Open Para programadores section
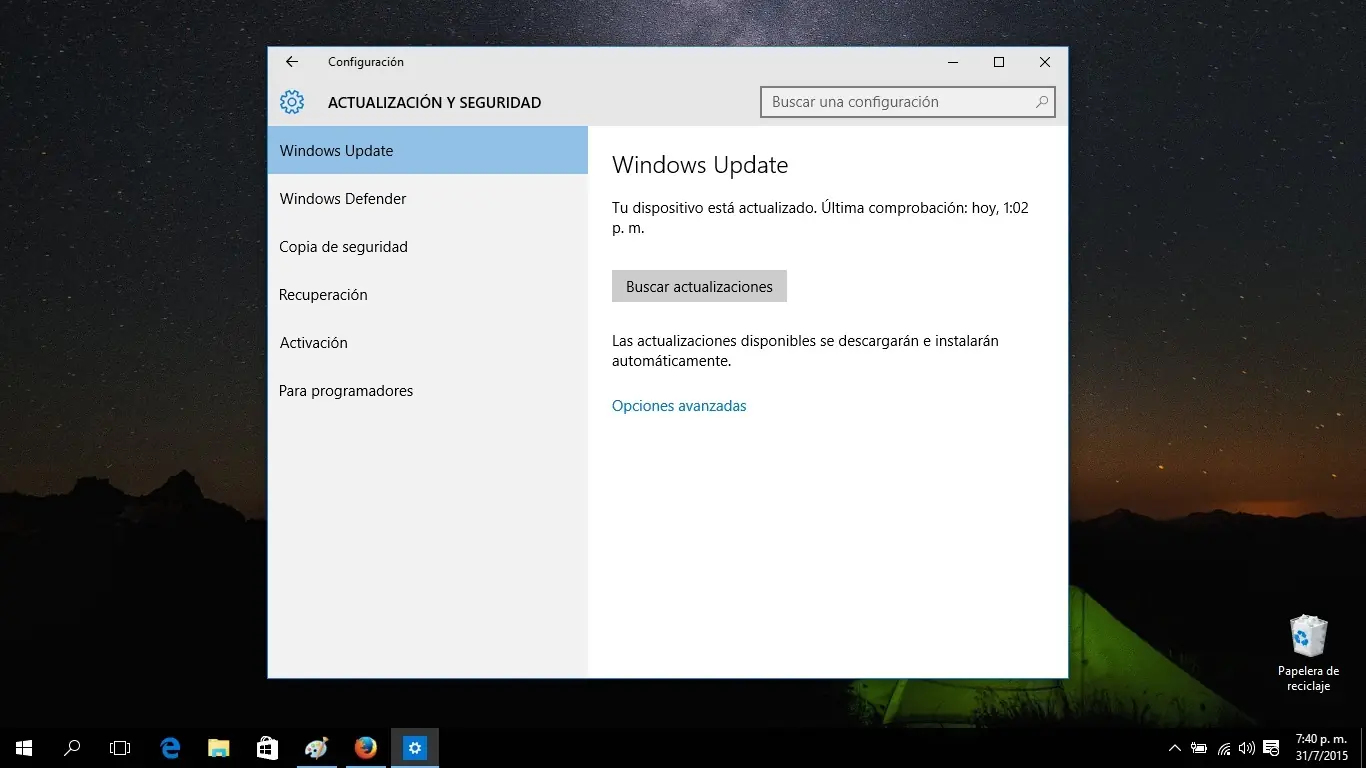This screenshot has height=768, width=1366. pyautogui.click(x=428, y=391)
